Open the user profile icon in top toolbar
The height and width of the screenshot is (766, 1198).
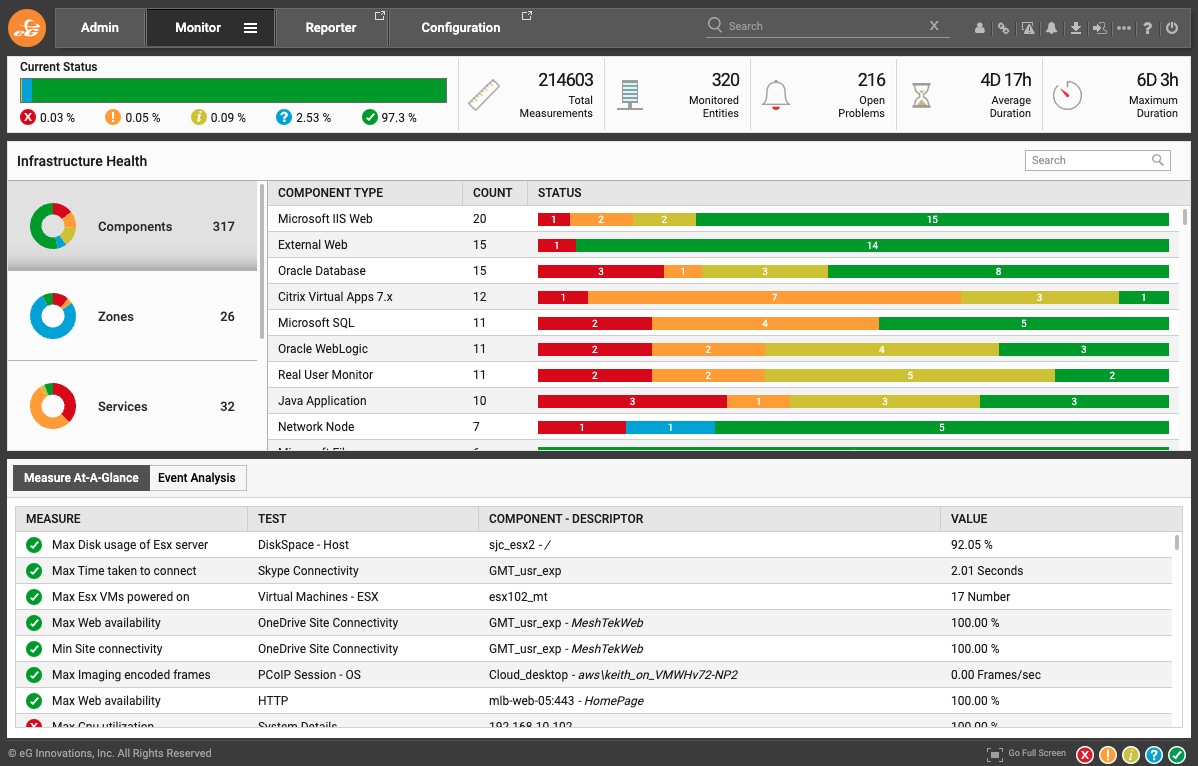979,28
